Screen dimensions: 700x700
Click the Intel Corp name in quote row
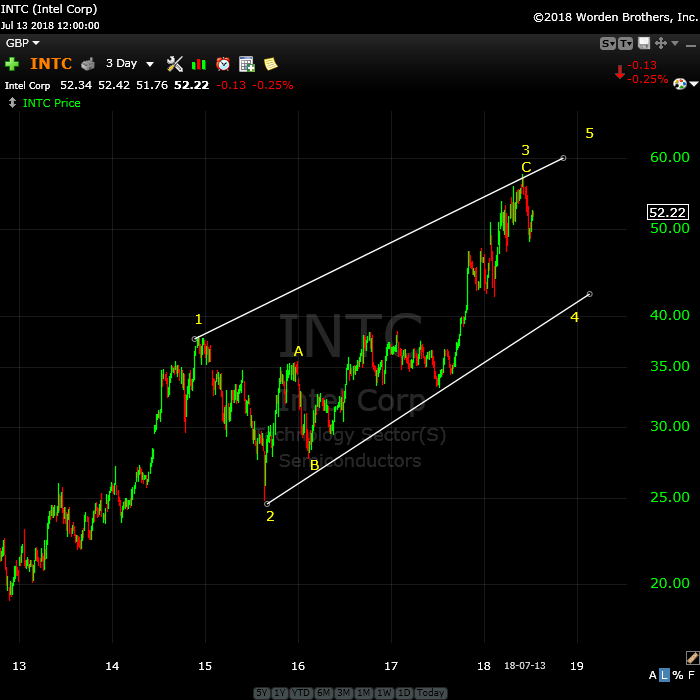(x=27, y=85)
